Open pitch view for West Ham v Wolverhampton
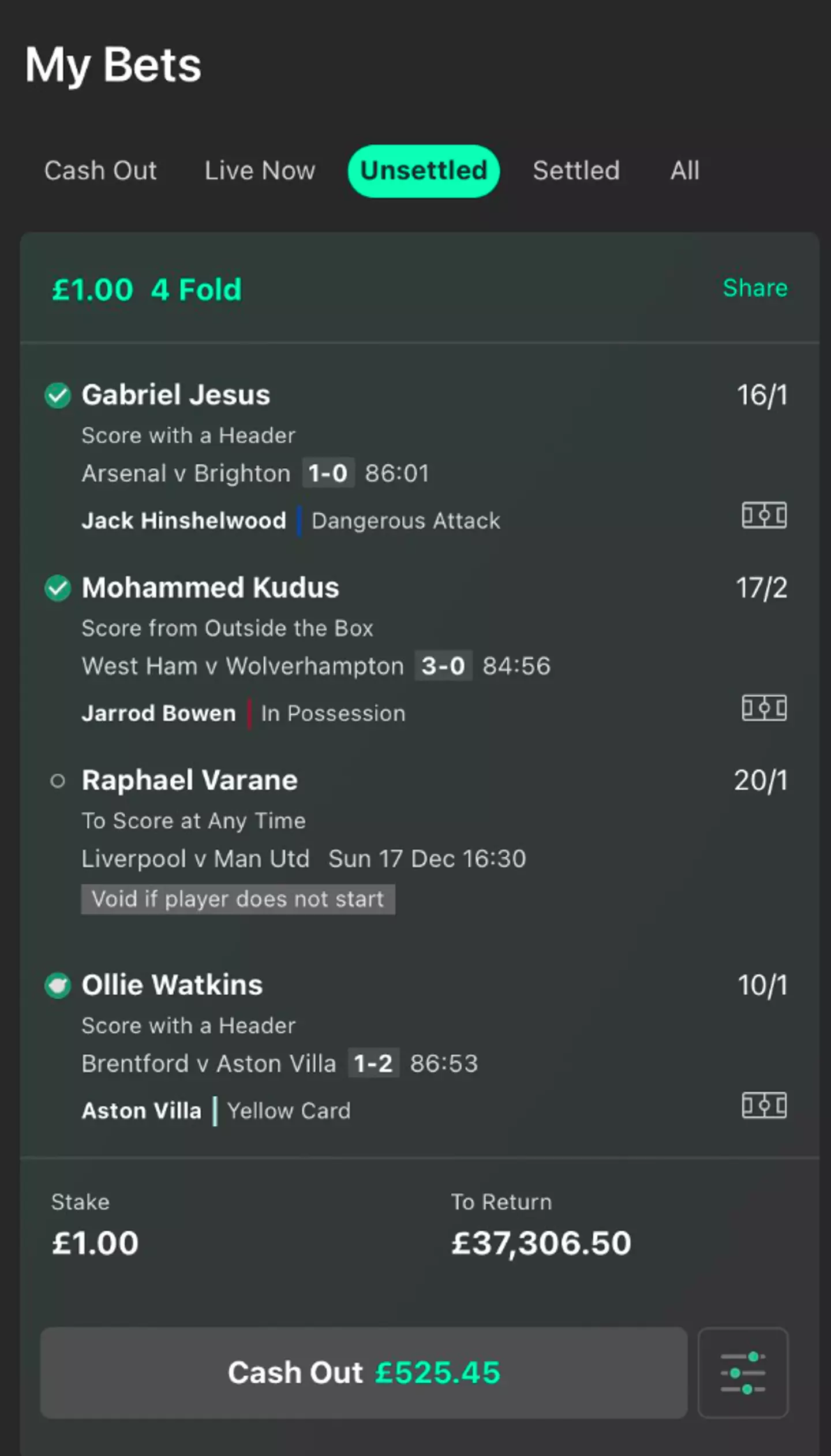This screenshot has width=831, height=1456. (764, 708)
